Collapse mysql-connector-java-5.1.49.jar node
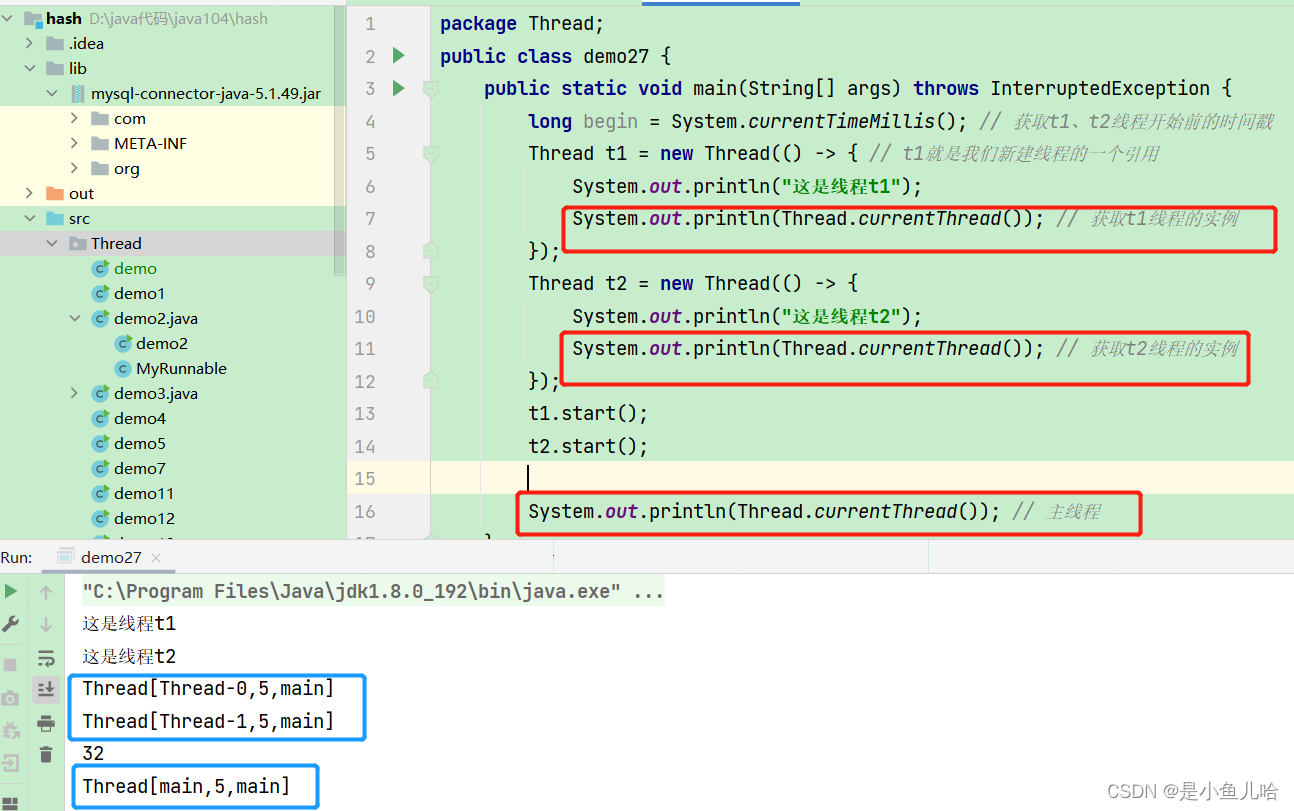This screenshot has width=1294, height=811. pos(52,93)
